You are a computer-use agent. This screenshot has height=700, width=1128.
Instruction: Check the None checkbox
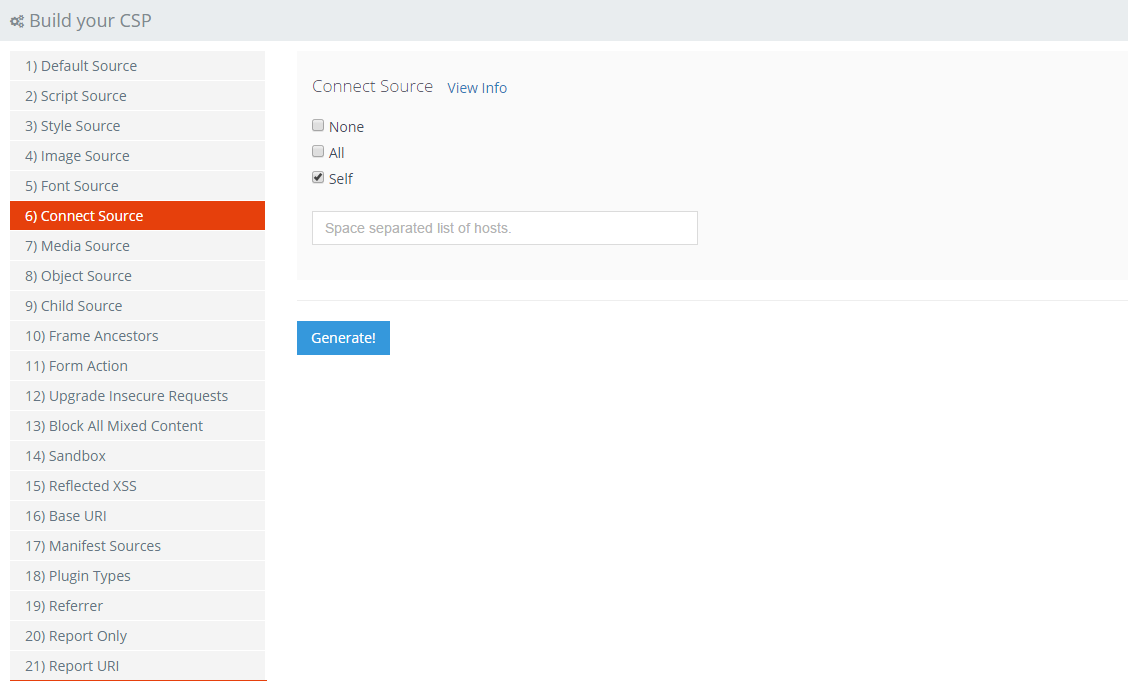[318, 126]
